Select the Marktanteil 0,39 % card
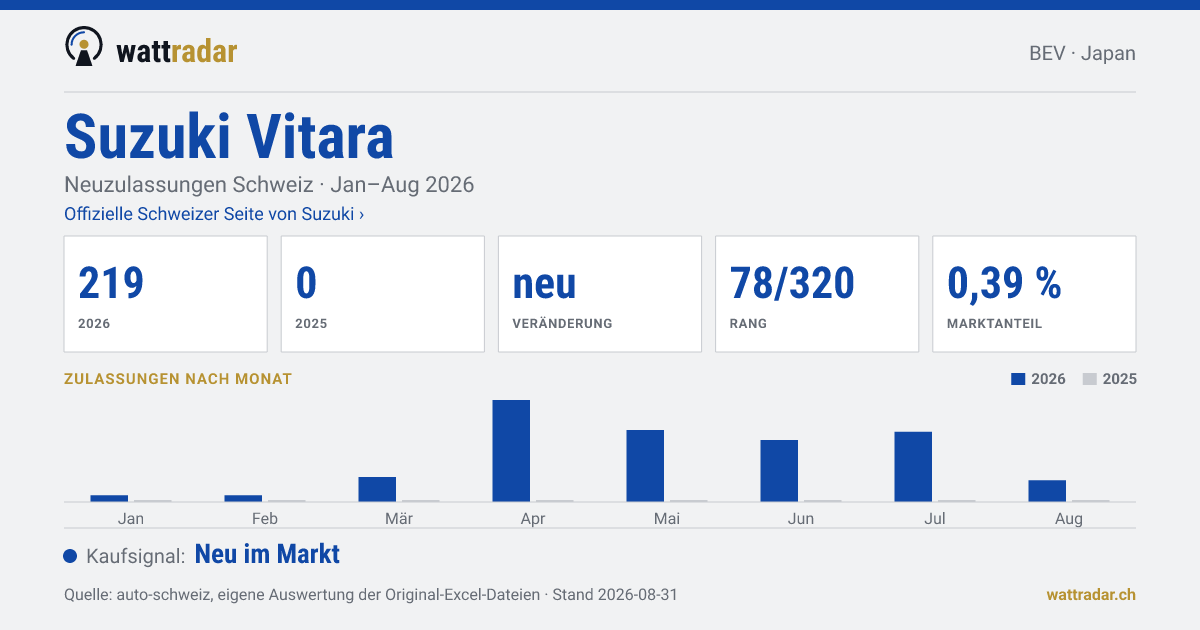1200x630 pixels. pos(1034,294)
